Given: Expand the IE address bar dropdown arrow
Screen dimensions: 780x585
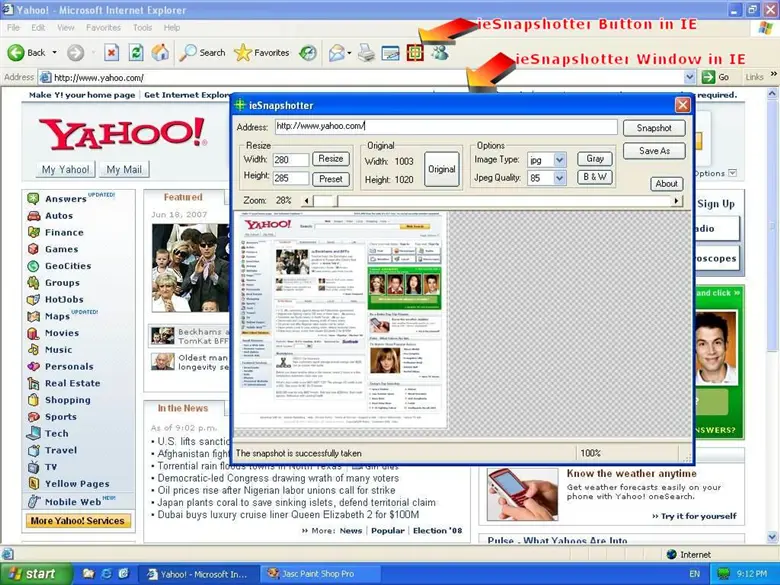Looking at the screenshot, I should coord(691,77).
